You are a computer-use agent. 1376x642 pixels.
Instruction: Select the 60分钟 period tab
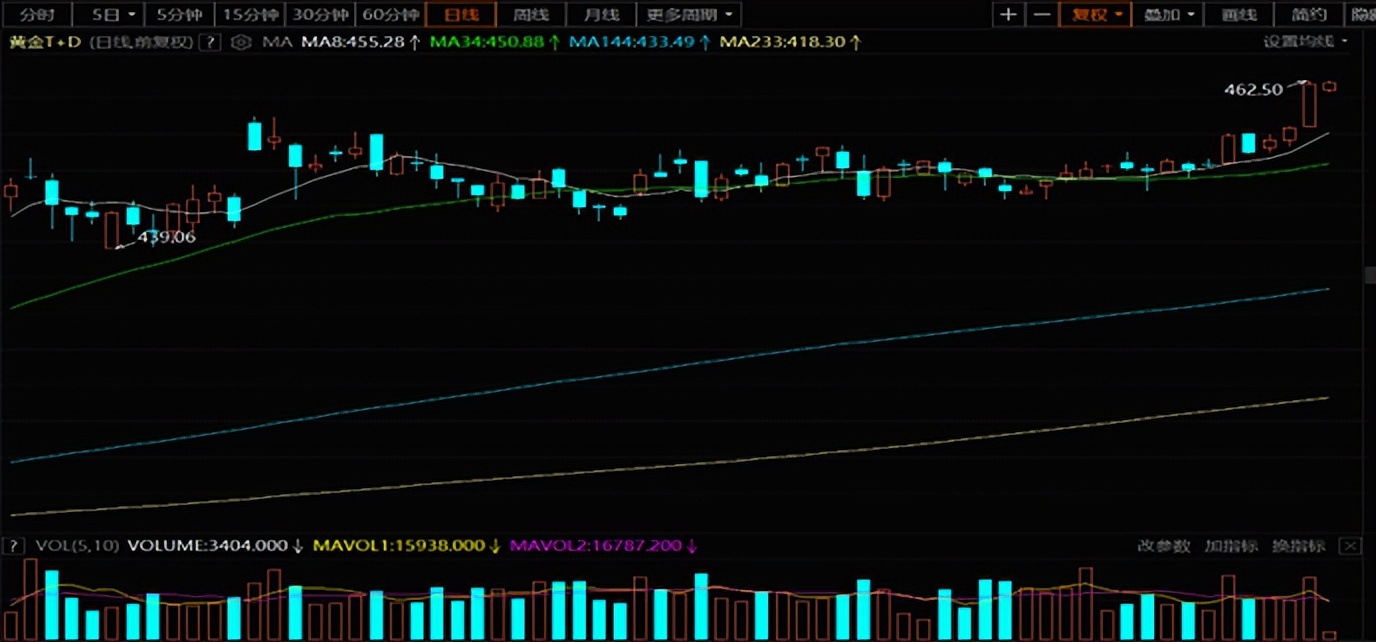390,15
